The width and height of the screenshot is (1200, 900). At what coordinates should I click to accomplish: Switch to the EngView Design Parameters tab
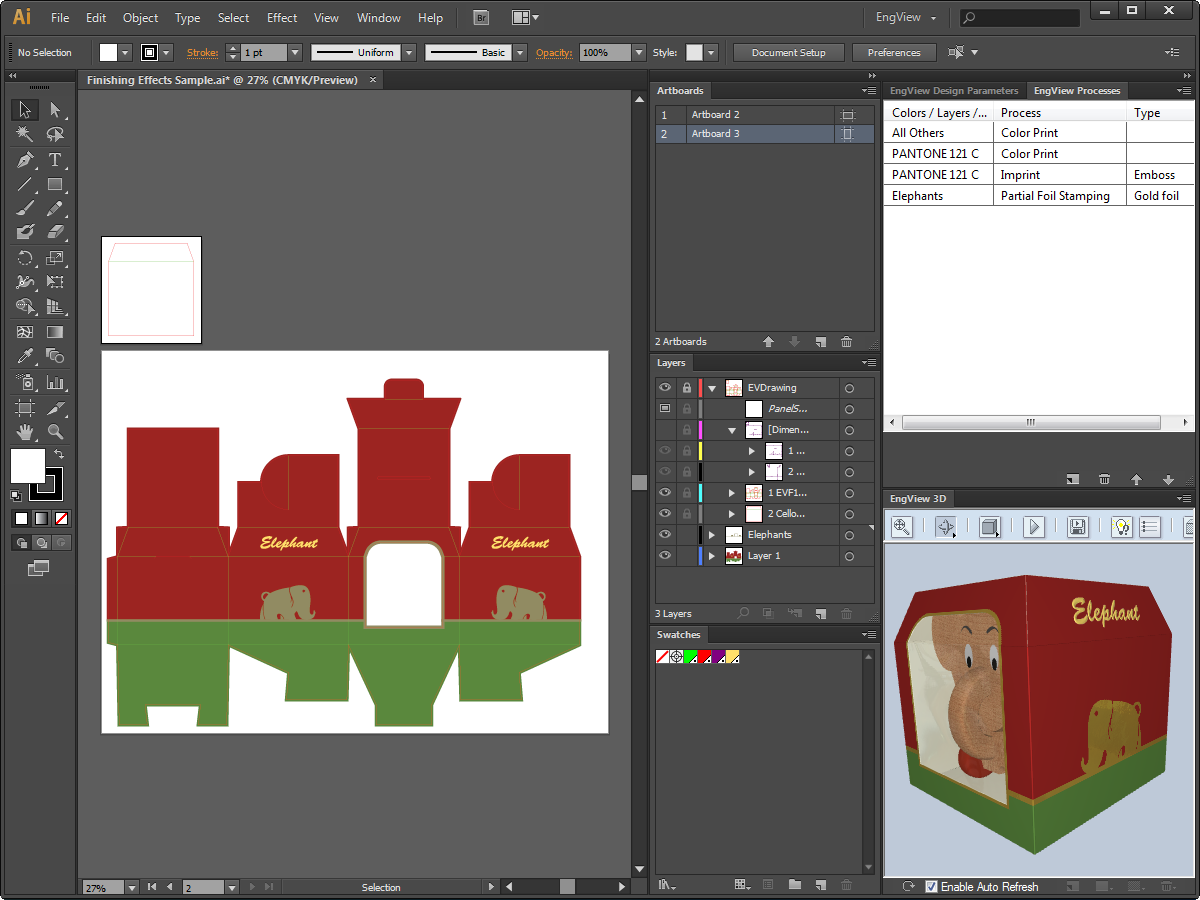[953, 90]
